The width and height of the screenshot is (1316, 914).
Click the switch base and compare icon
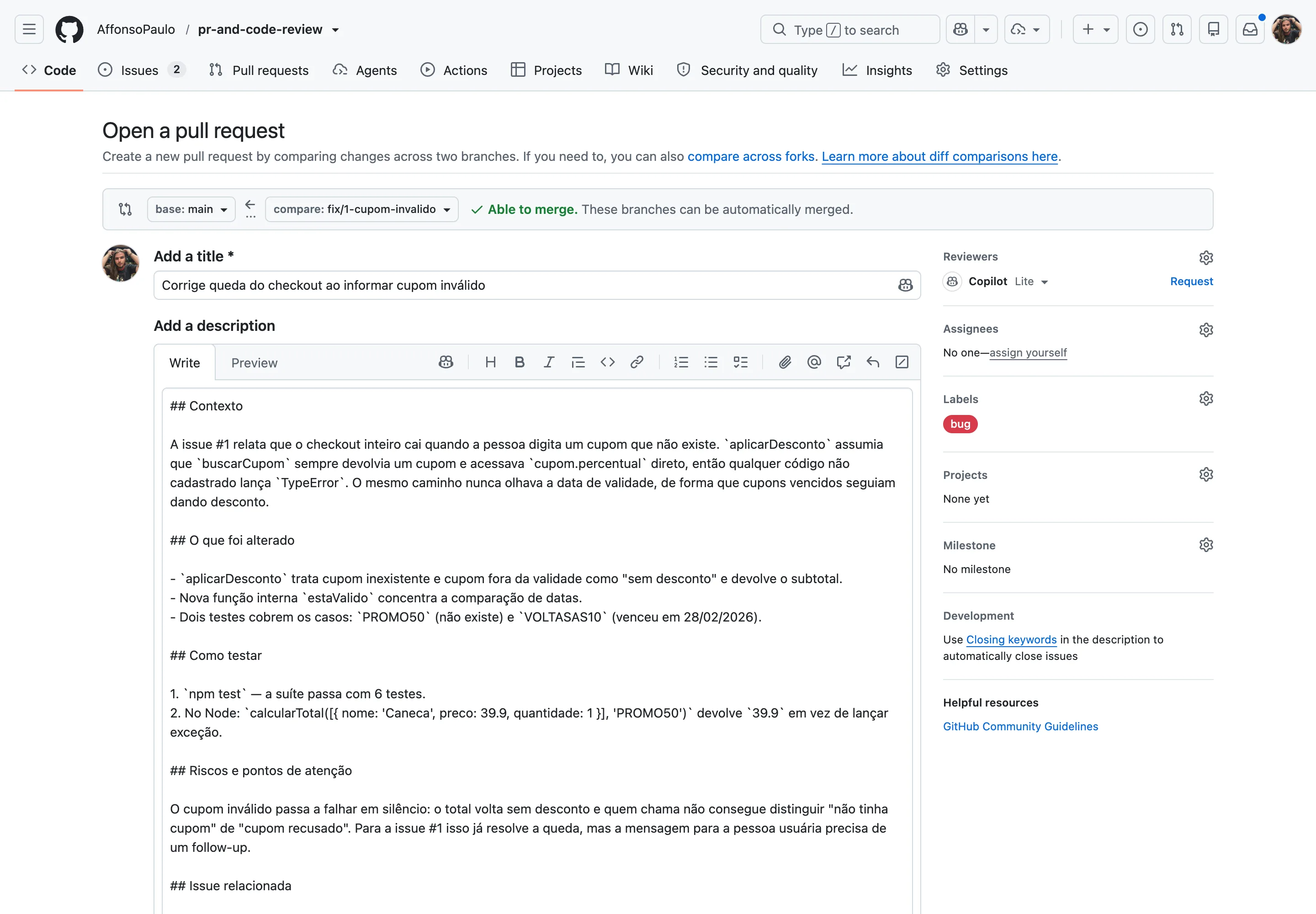click(125, 210)
